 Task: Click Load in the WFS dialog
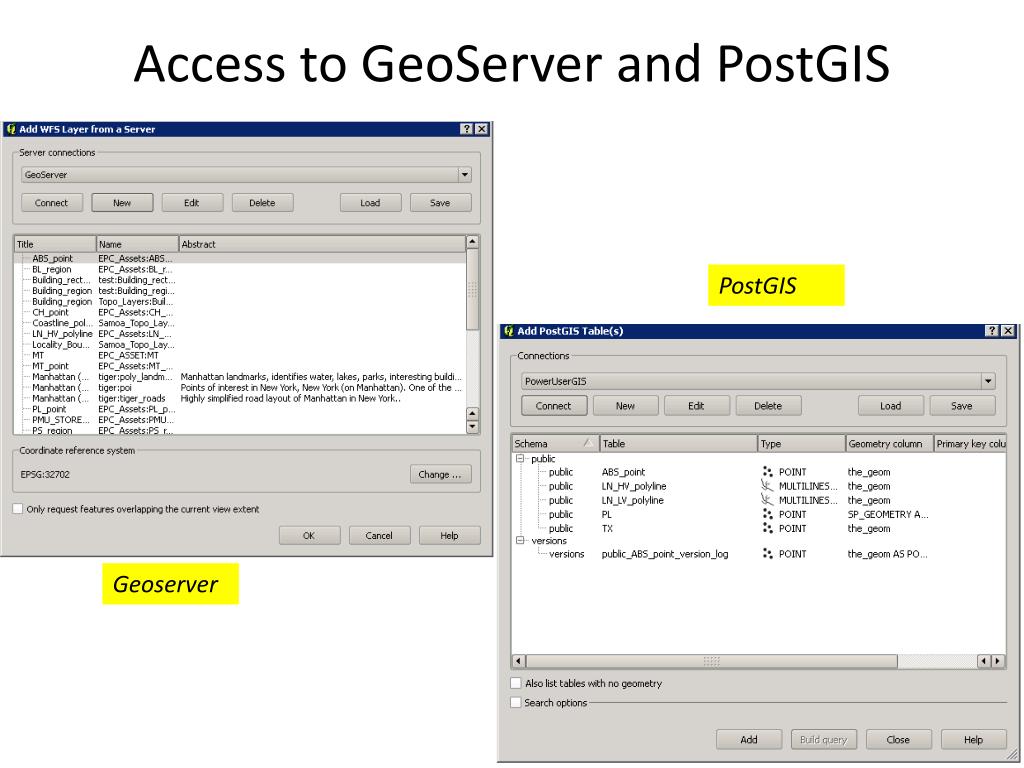click(370, 203)
